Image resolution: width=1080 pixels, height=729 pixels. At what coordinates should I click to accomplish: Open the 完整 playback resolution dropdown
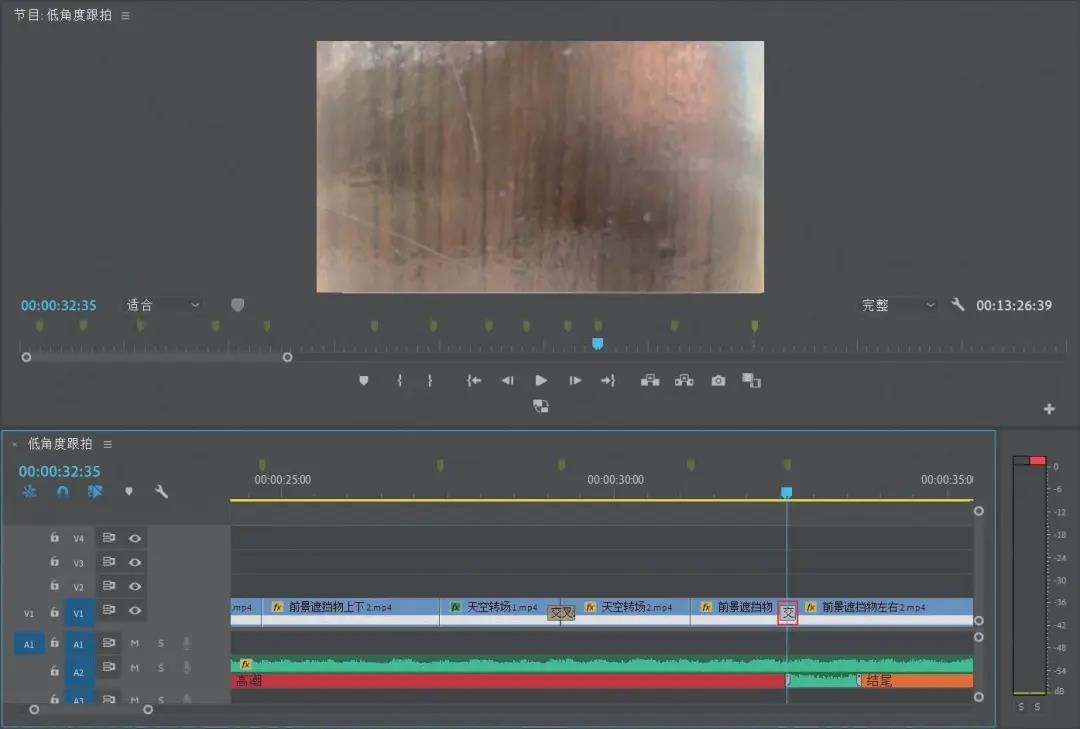pyautogui.click(x=898, y=305)
